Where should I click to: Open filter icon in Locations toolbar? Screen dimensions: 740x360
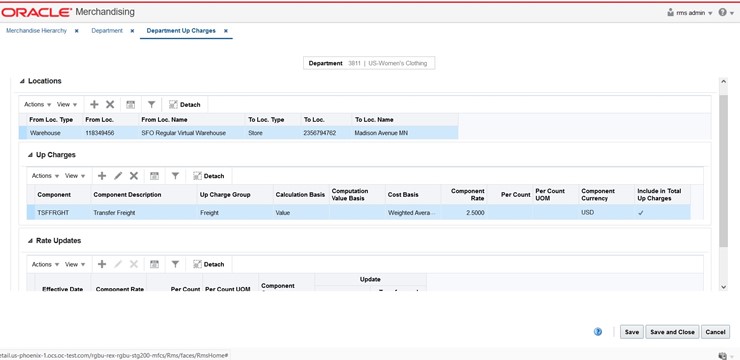click(x=151, y=105)
